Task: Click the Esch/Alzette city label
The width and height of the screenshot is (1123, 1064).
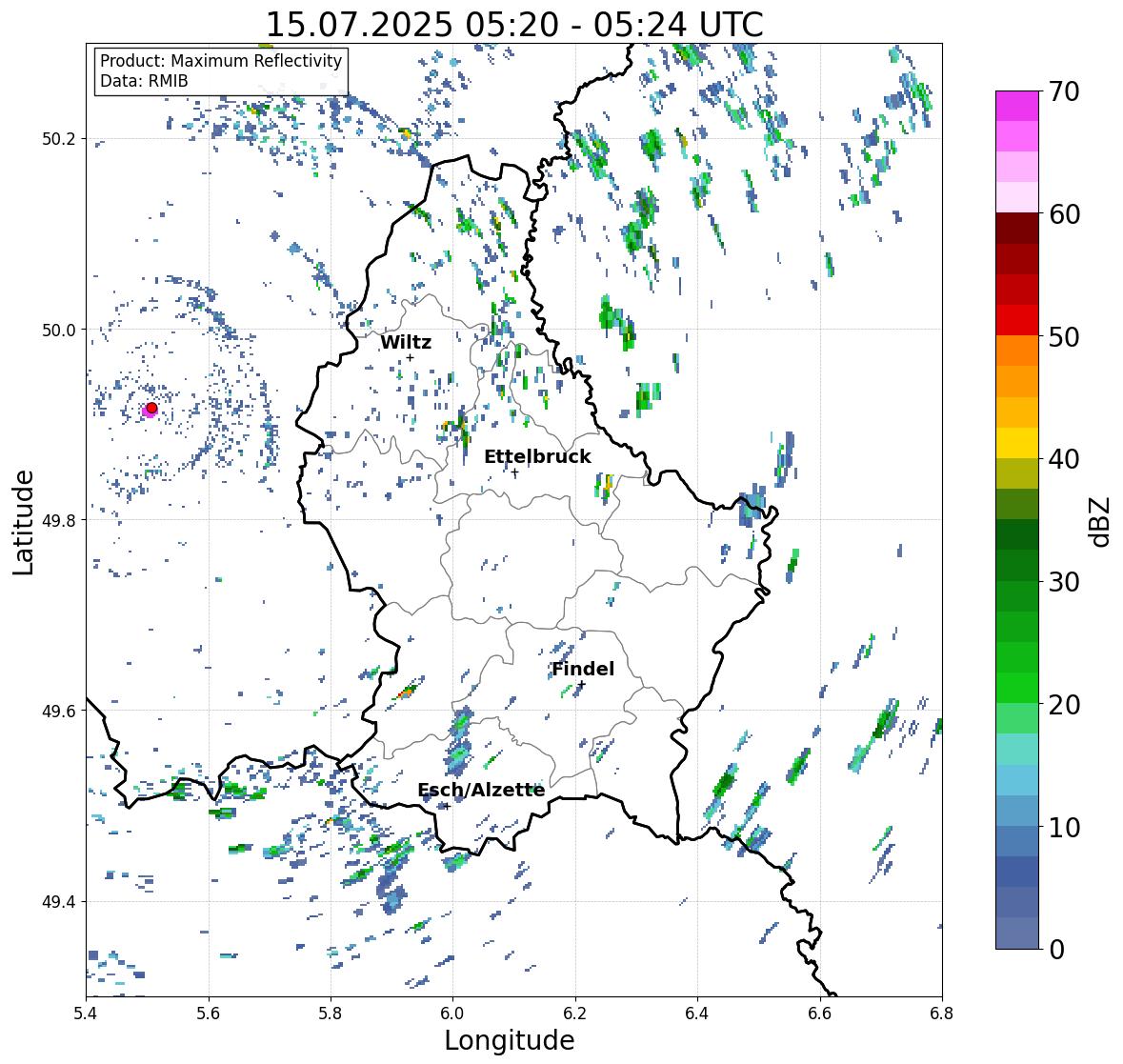Action: tap(481, 790)
